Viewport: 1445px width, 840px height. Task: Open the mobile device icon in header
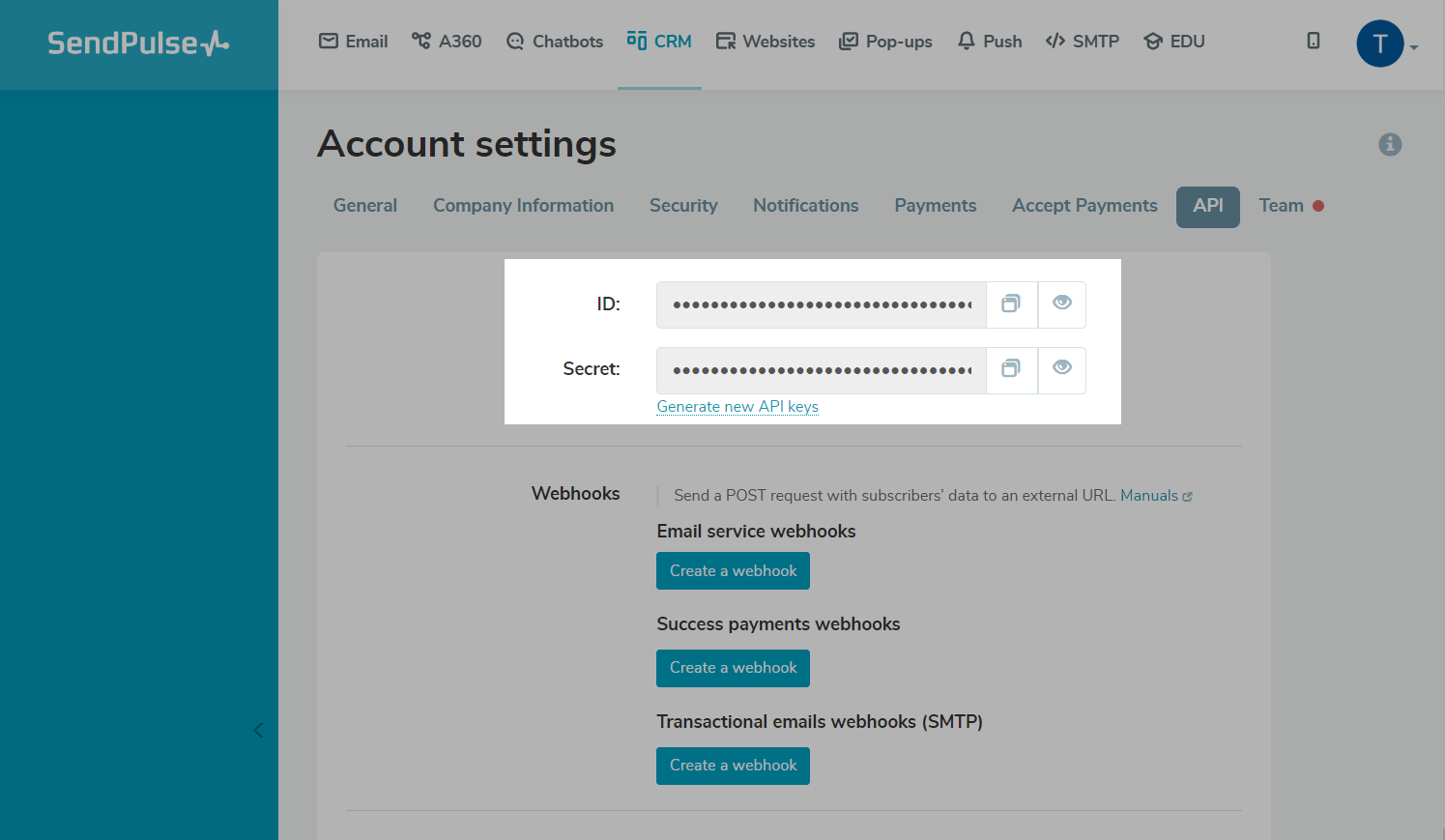coord(1314,41)
